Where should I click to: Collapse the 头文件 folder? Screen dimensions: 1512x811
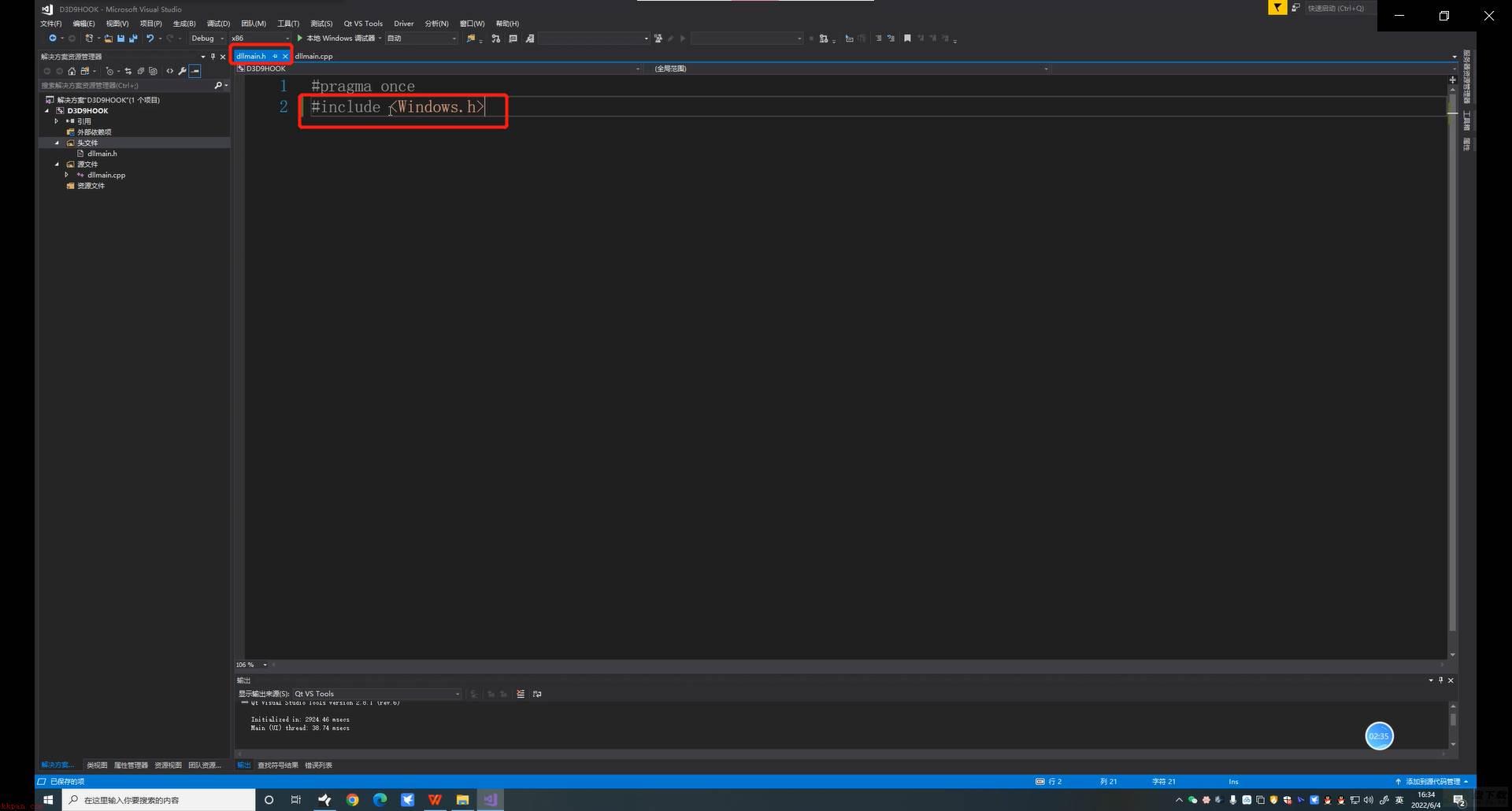point(57,143)
